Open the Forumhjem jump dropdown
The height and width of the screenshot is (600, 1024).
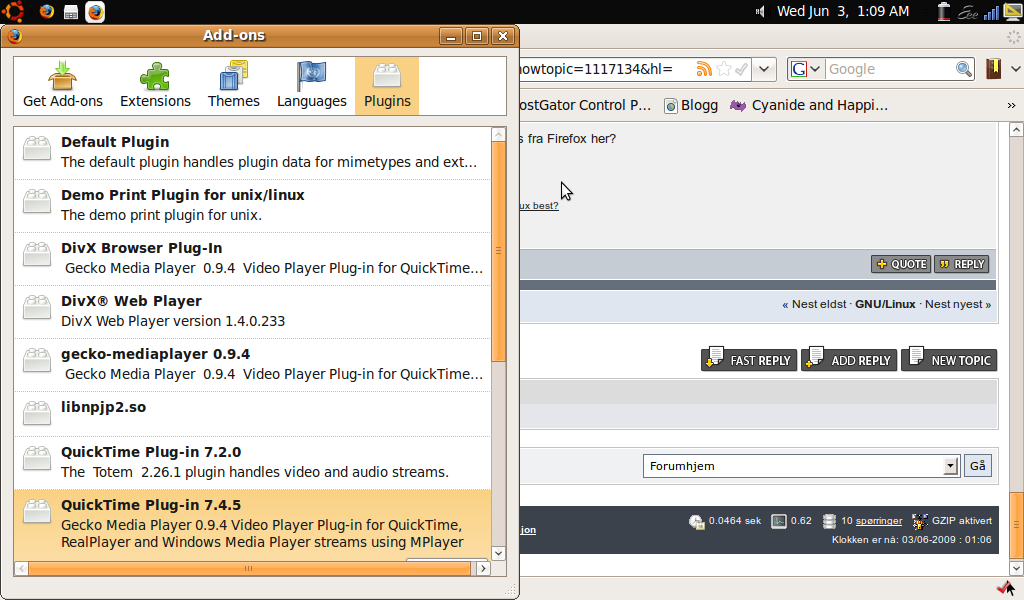click(801, 466)
